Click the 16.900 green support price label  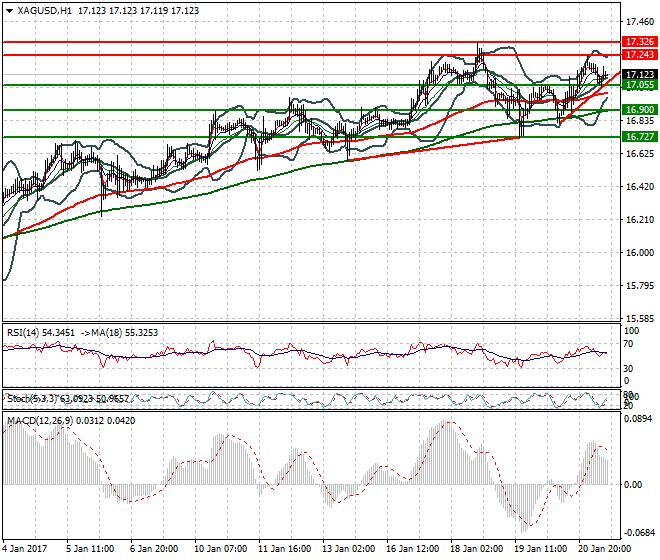pyautogui.click(x=639, y=110)
